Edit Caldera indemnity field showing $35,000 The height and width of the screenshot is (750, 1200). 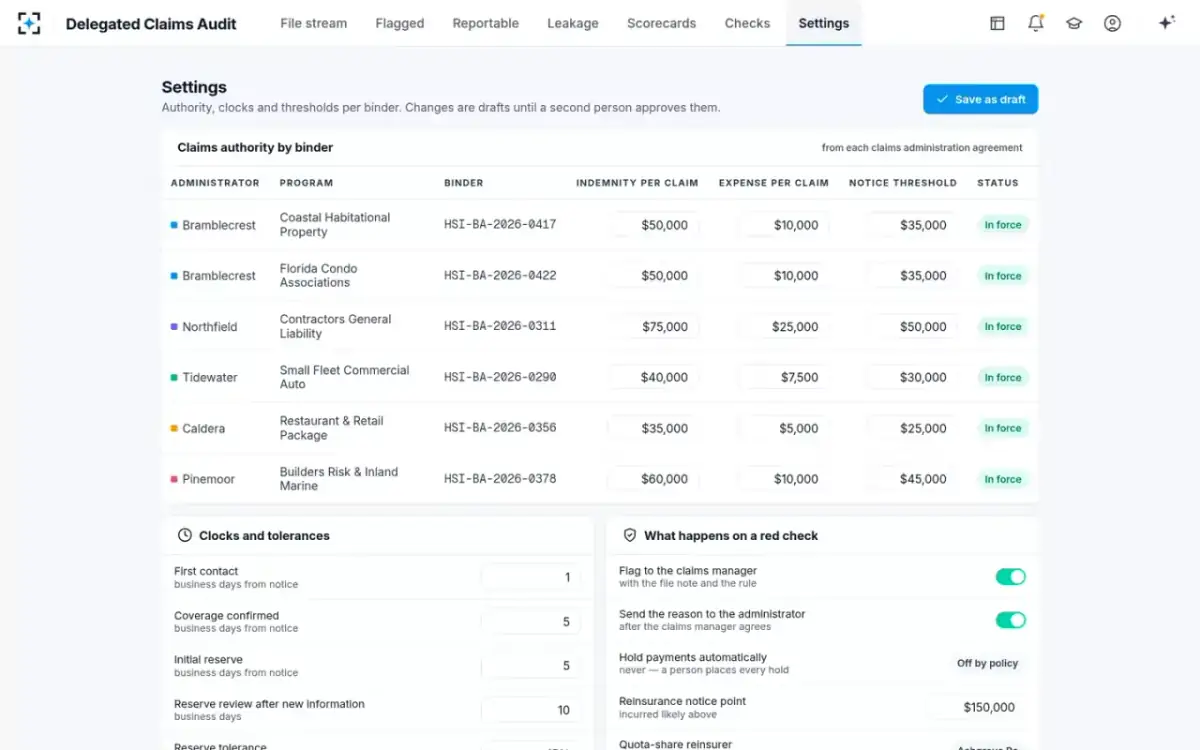point(654,428)
